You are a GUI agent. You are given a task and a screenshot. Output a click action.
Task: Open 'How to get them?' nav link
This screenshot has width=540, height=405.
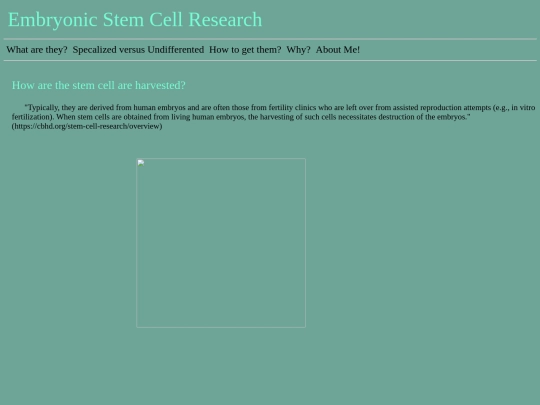(x=245, y=50)
